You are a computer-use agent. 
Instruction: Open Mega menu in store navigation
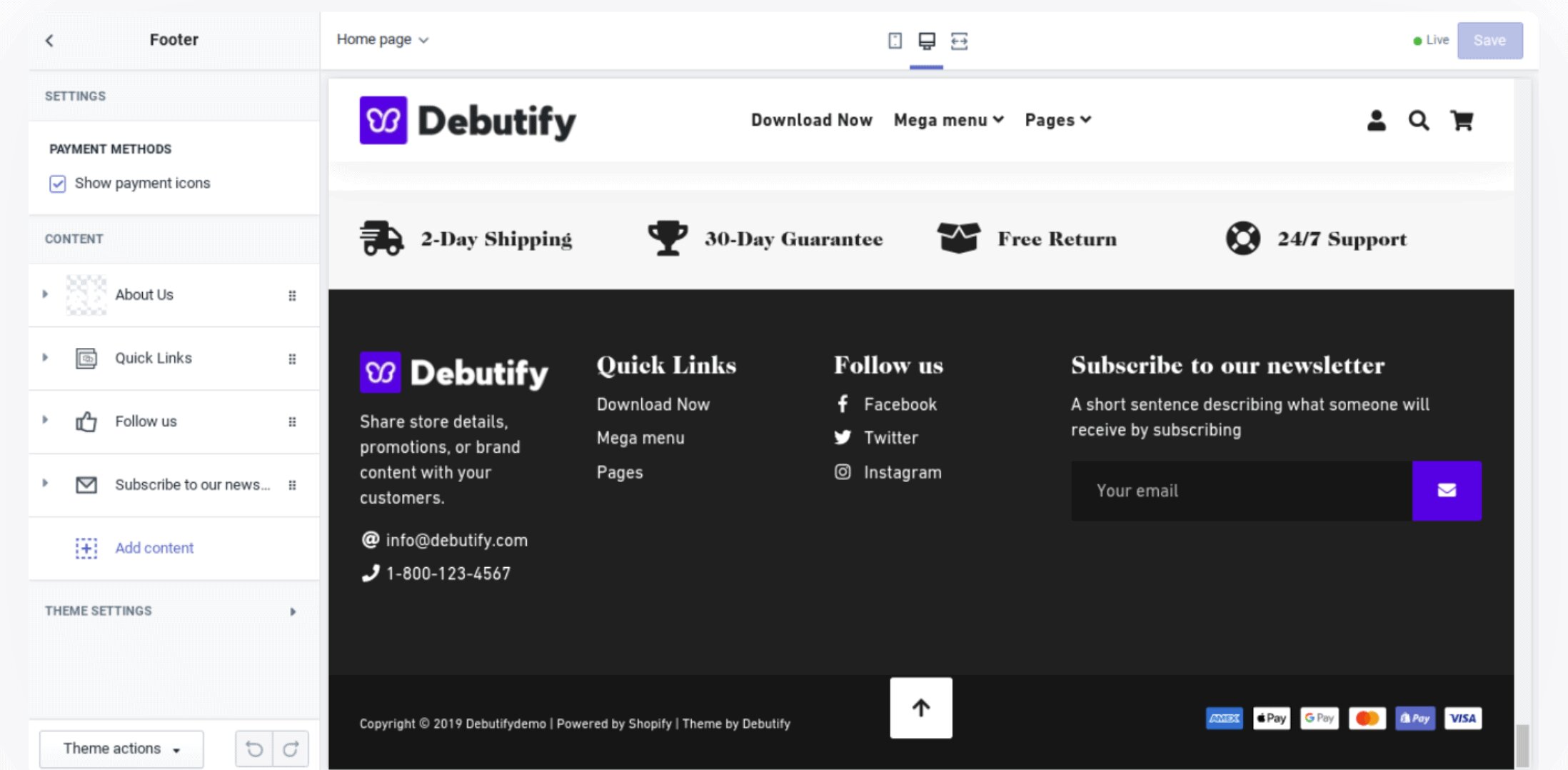point(949,120)
